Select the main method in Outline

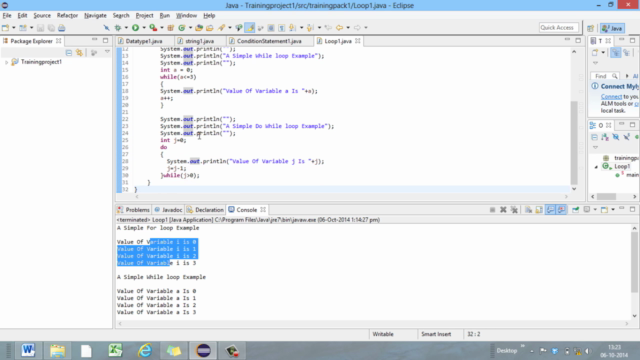point(632,175)
